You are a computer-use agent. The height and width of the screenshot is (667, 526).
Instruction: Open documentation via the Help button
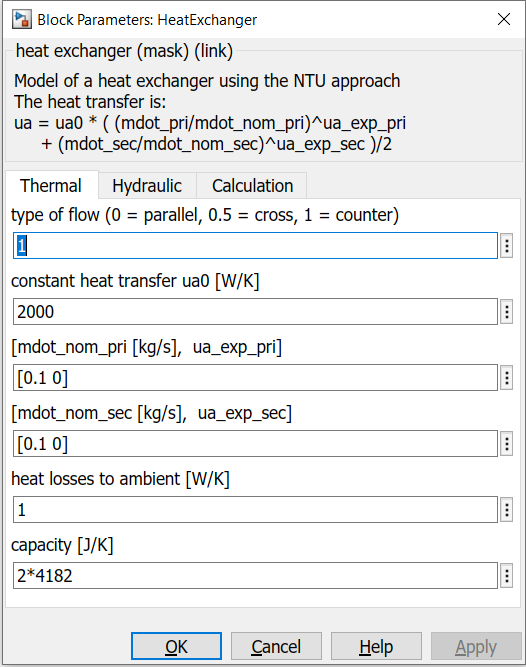coord(376,646)
